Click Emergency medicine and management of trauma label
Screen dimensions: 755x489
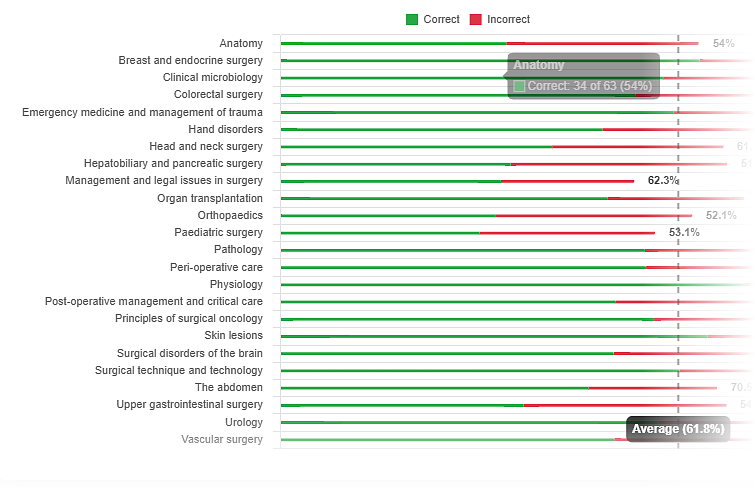tap(142, 112)
